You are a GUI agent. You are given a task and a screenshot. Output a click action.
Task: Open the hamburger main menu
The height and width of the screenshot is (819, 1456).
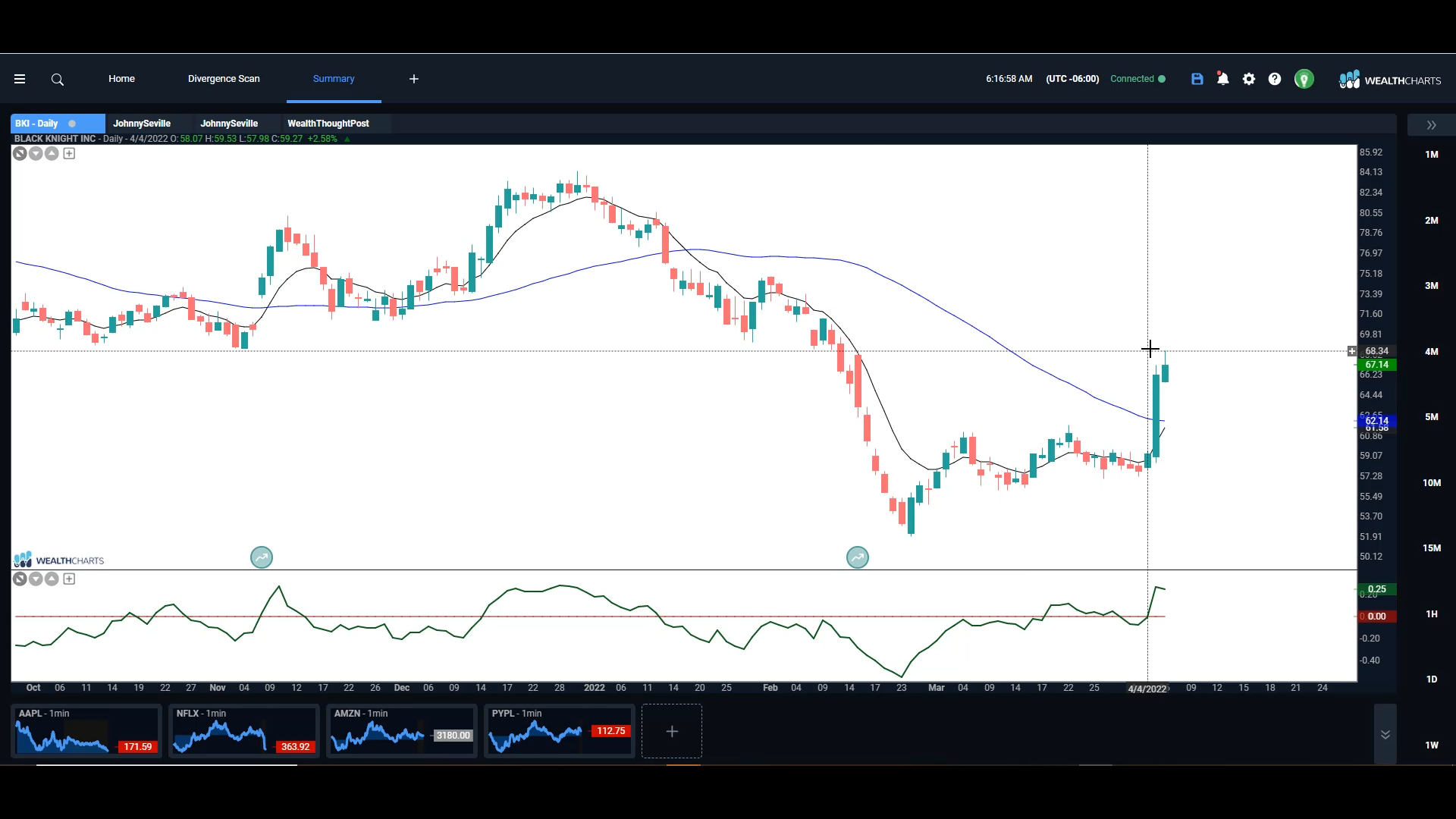[20, 79]
